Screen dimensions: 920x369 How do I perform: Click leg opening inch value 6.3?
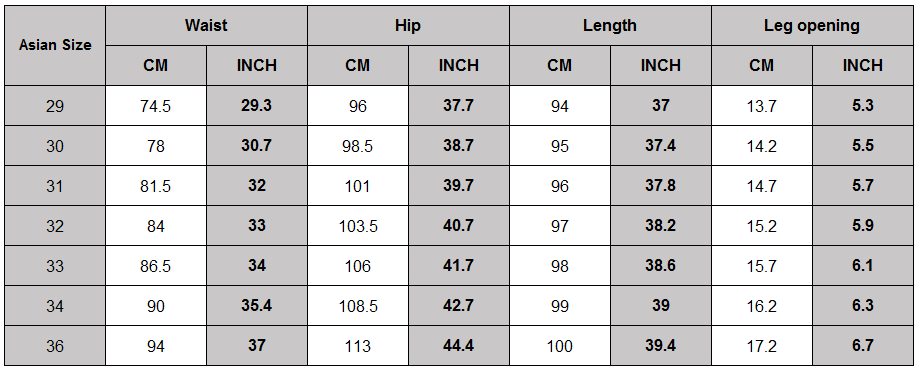point(863,306)
